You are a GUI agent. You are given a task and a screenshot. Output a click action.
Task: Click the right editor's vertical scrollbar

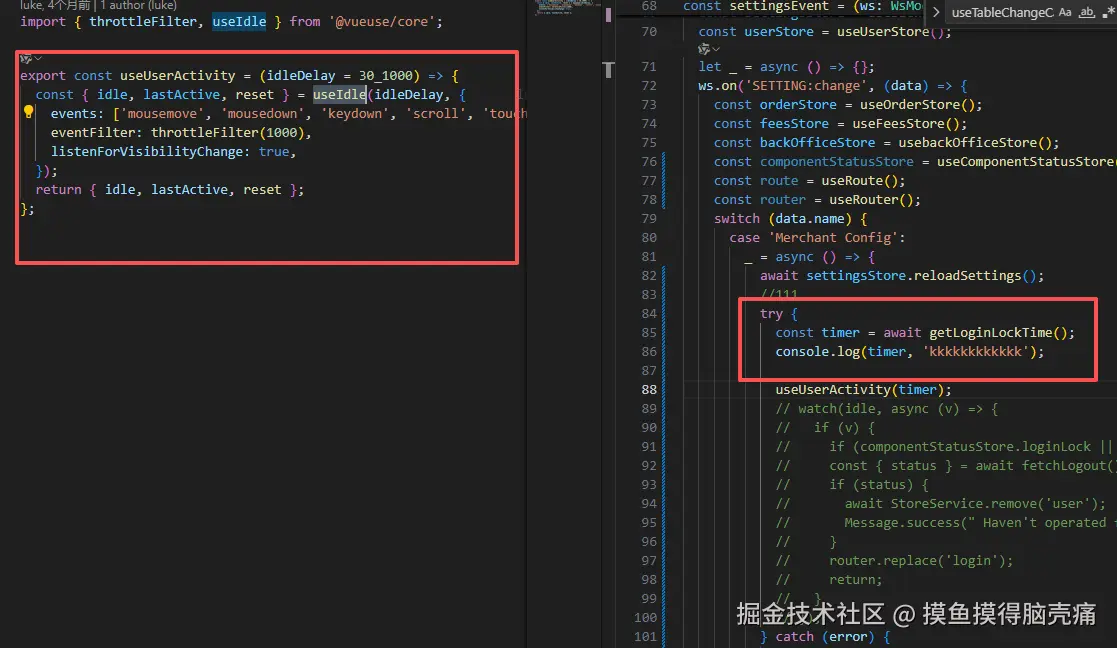point(1114,300)
